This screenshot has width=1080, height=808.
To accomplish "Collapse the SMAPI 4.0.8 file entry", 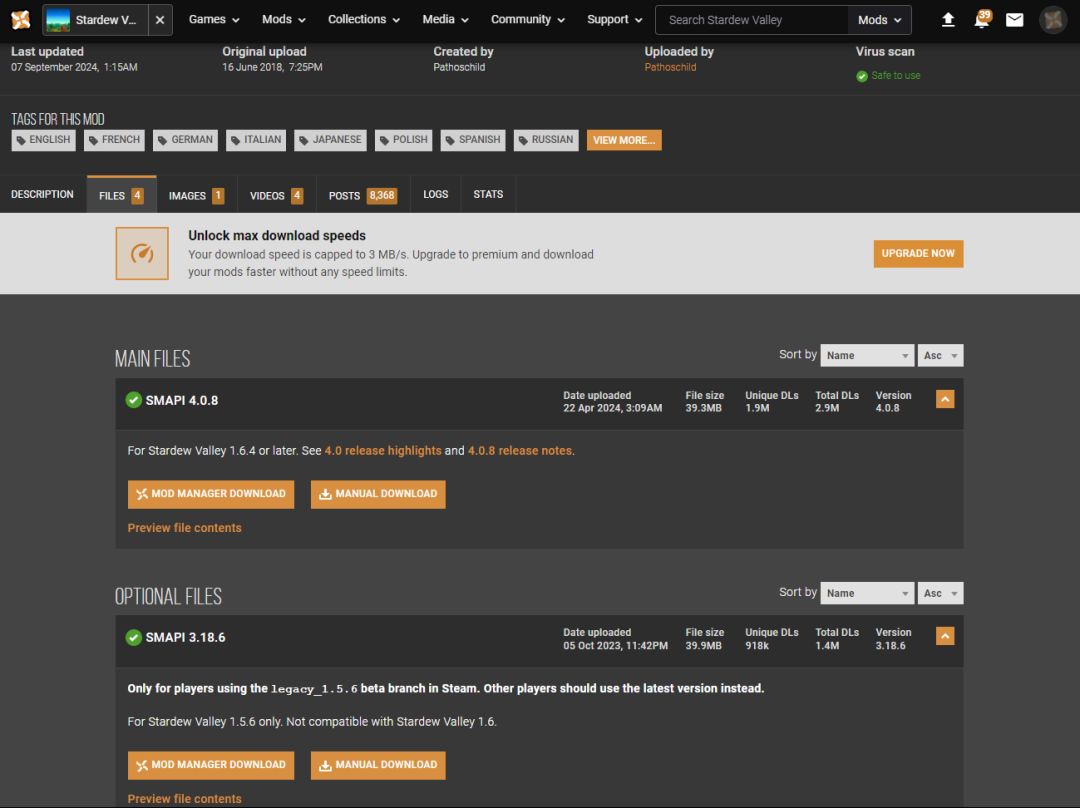I will [x=945, y=400].
